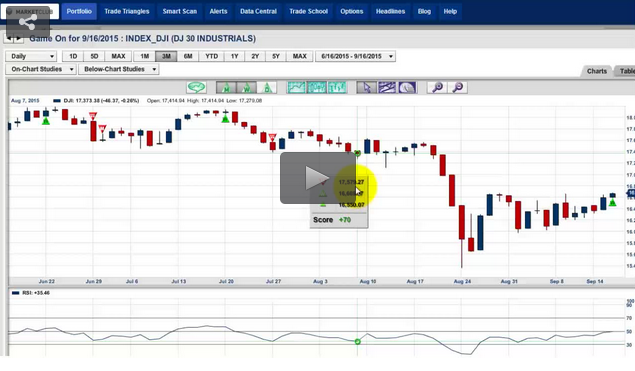Select the trendline drawing tool
This screenshot has height=371, width=635.
[x=387, y=87]
